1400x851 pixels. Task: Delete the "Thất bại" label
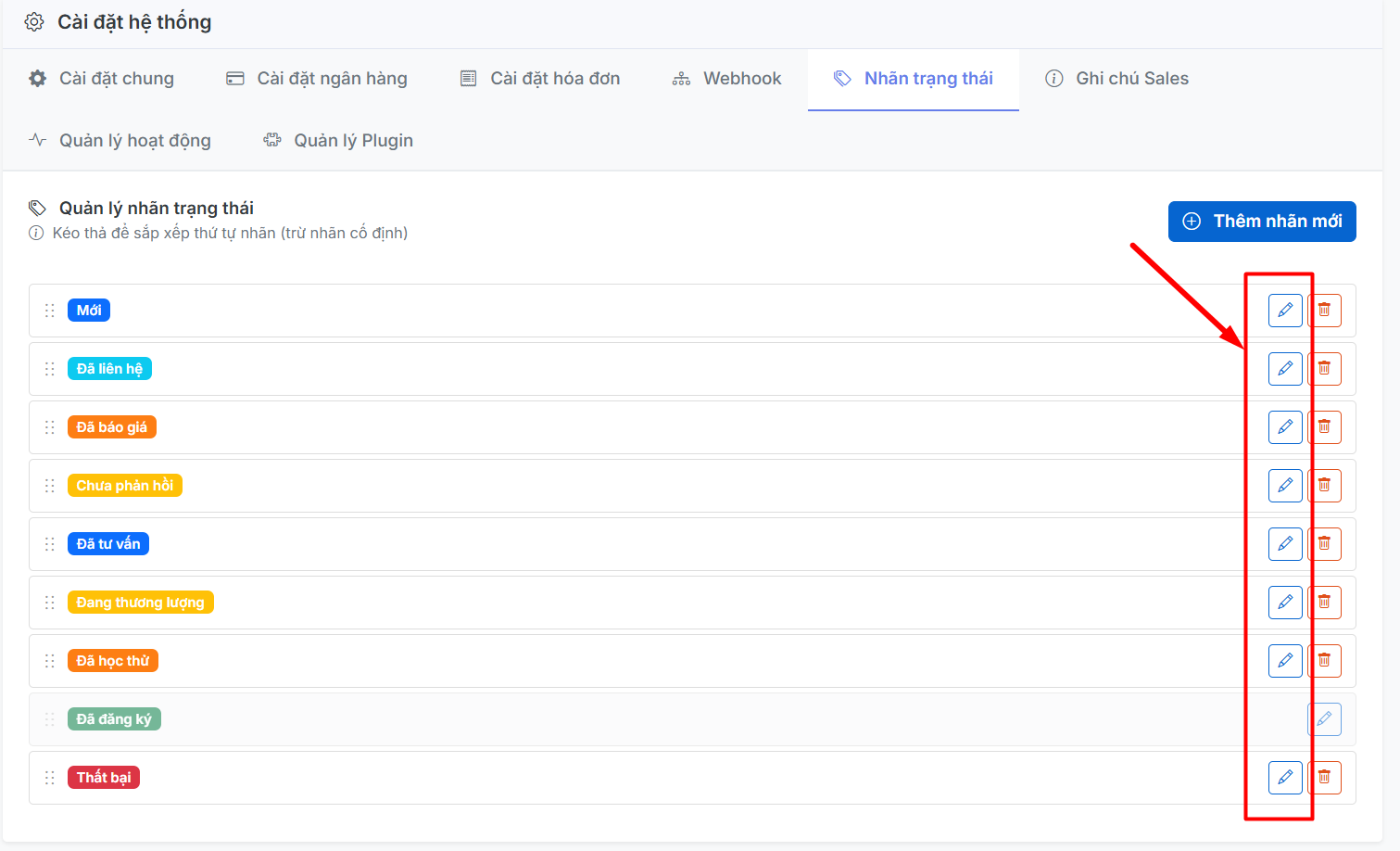[1325, 778]
